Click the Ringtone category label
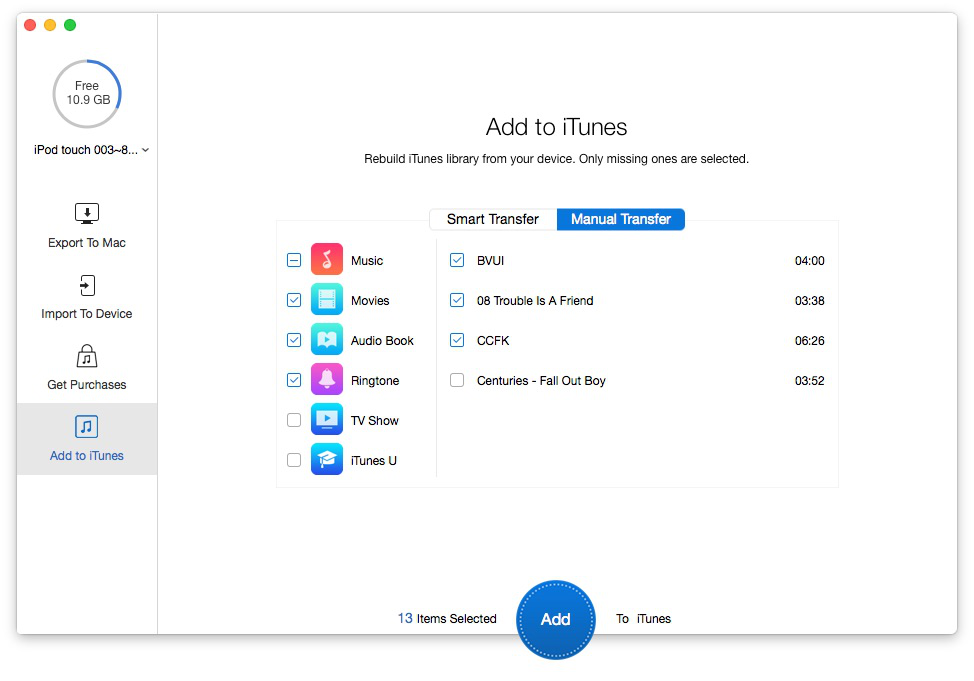Viewport: 974px width, 681px height. [x=375, y=380]
